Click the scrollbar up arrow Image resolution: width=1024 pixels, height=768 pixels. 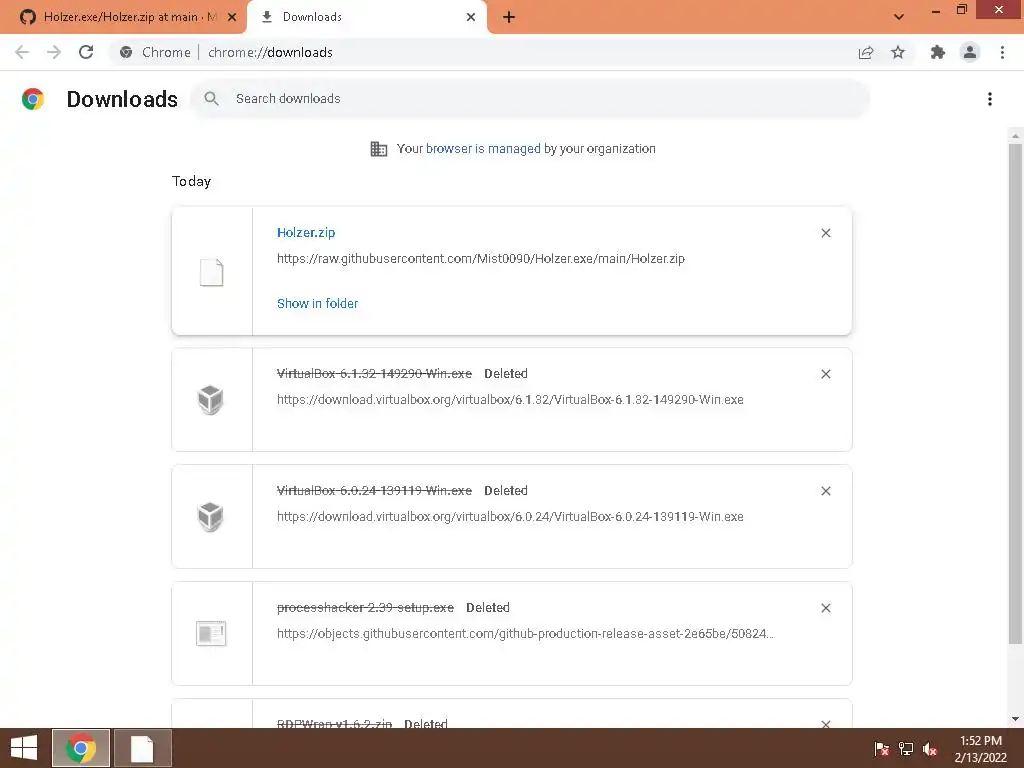1015,136
